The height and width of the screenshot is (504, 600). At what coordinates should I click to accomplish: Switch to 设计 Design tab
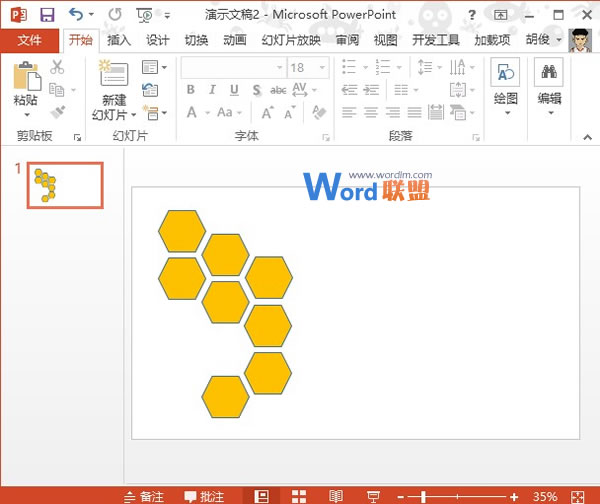158,40
